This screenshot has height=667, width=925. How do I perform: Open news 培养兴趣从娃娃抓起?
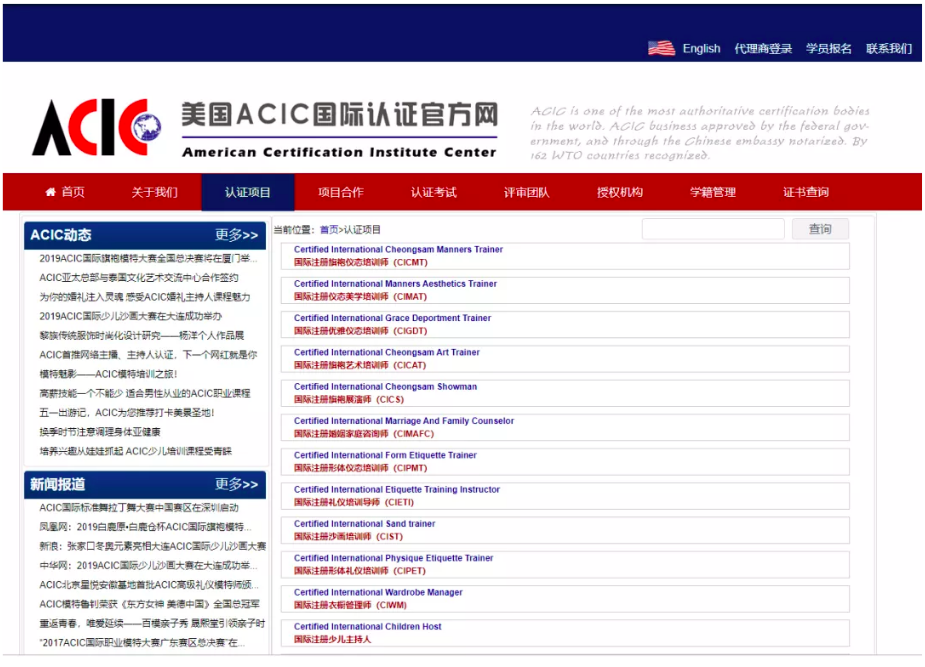coord(136,451)
